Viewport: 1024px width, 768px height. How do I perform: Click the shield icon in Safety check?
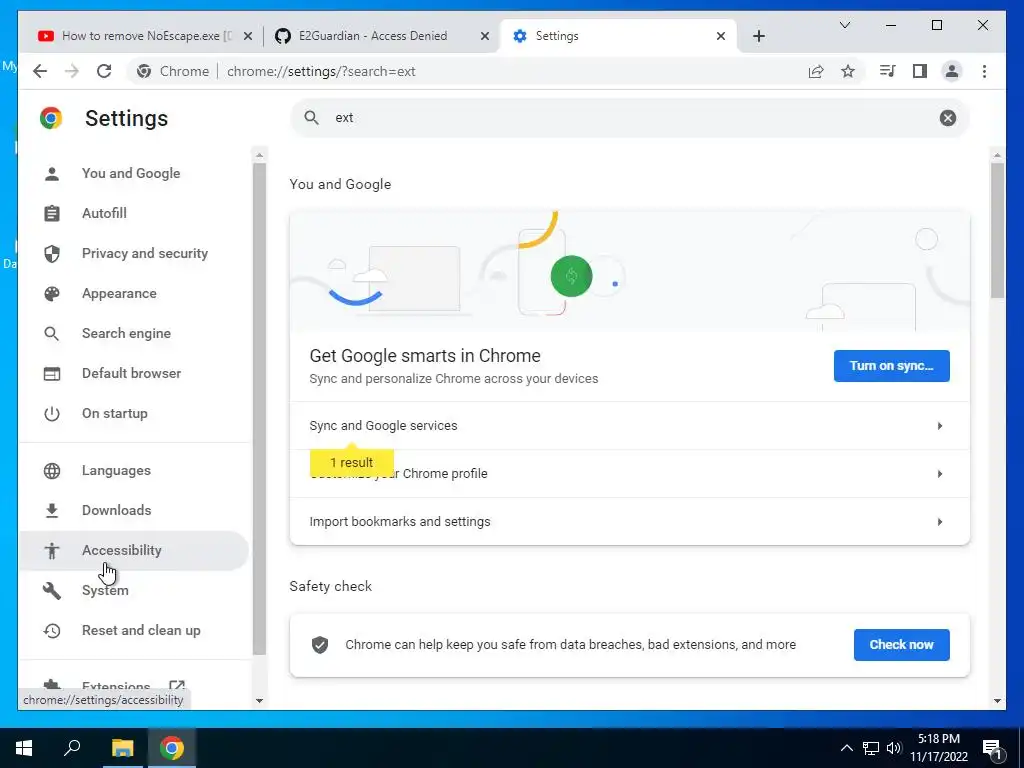click(x=320, y=645)
